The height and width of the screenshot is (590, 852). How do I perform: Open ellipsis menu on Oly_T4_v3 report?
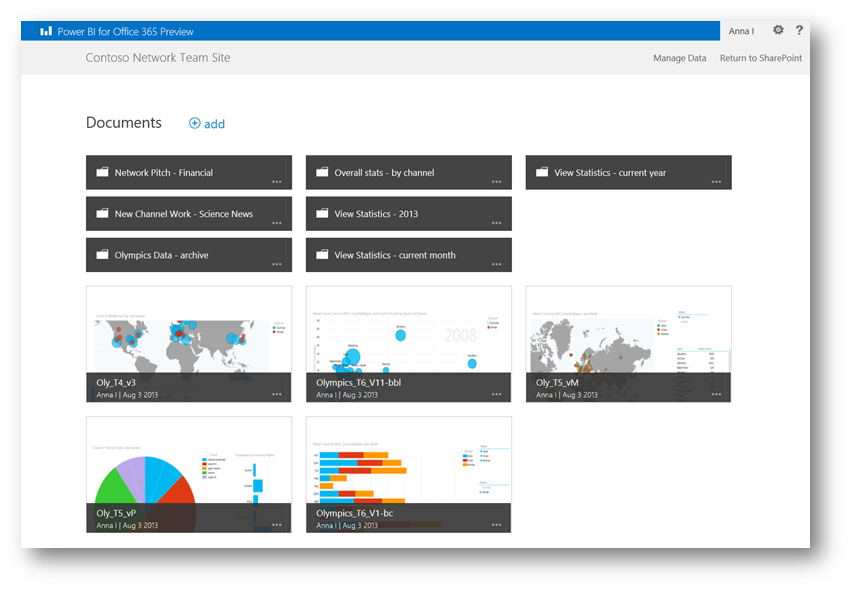[x=277, y=394]
